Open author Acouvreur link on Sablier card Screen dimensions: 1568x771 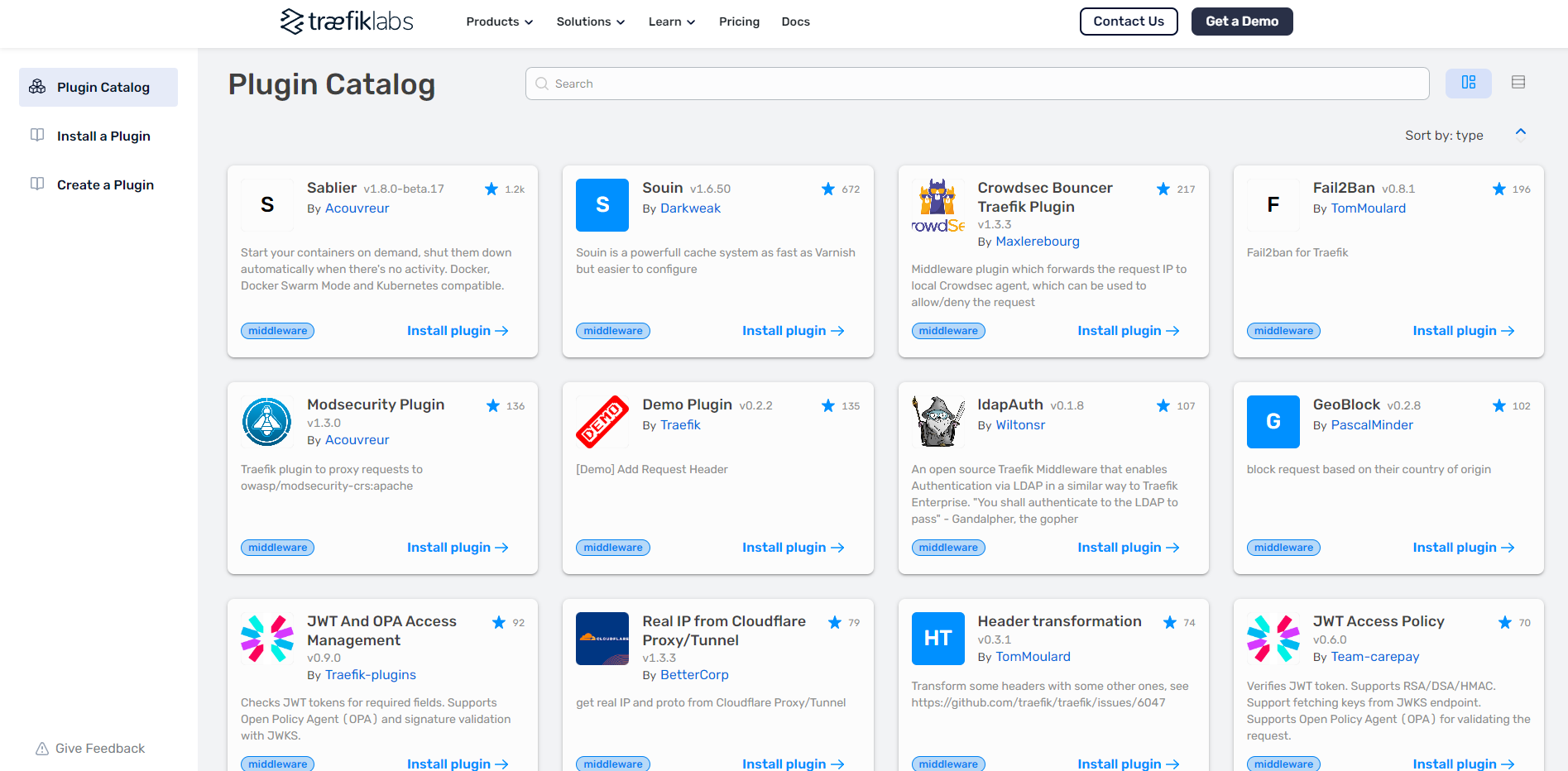pyautogui.click(x=357, y=208)
